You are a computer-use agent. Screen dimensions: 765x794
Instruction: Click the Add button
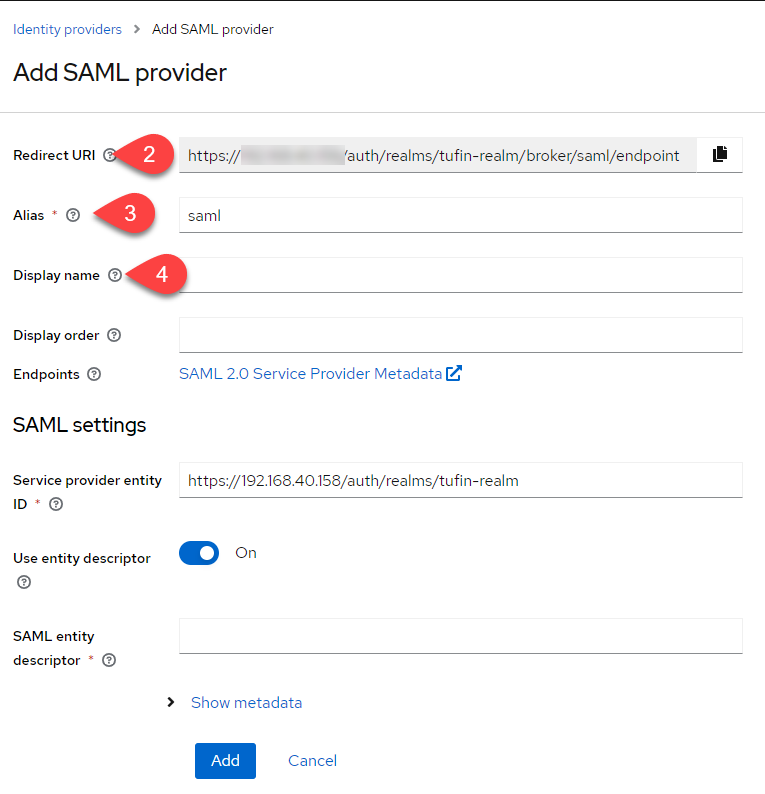(225, 760)
